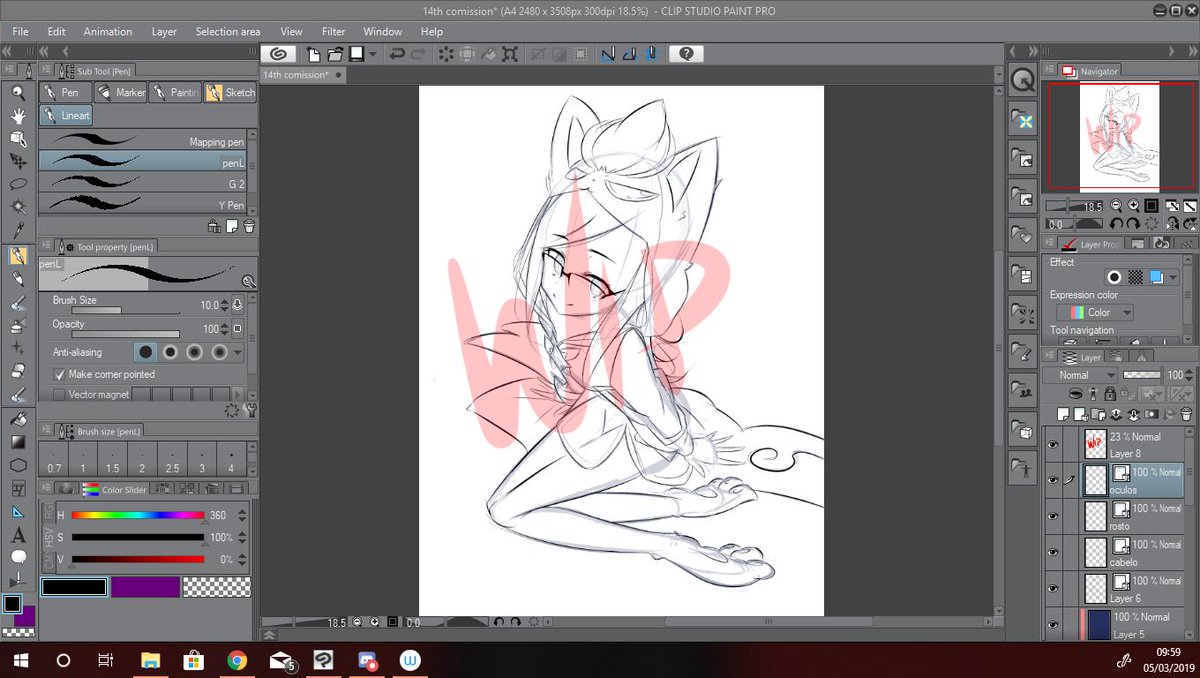
Task: Select the Gradient tool
Action: tap(18, 442)
